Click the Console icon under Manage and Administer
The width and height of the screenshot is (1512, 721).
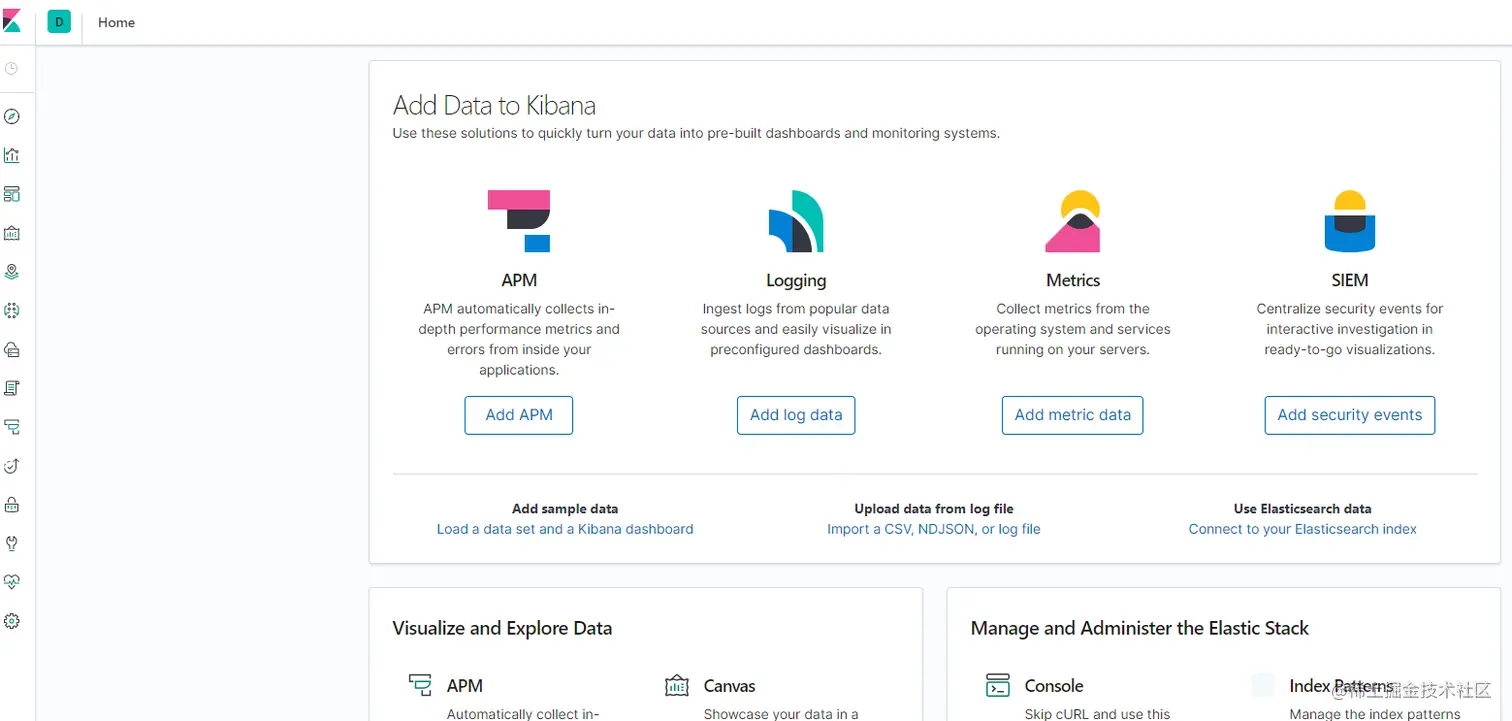click(998, 685)
